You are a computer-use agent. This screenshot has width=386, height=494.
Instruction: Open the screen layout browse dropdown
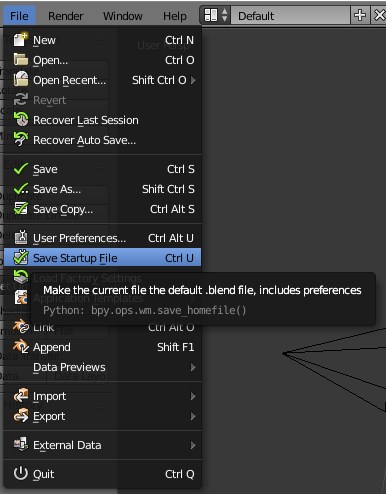pyautogui.click(x=216, y=15)
